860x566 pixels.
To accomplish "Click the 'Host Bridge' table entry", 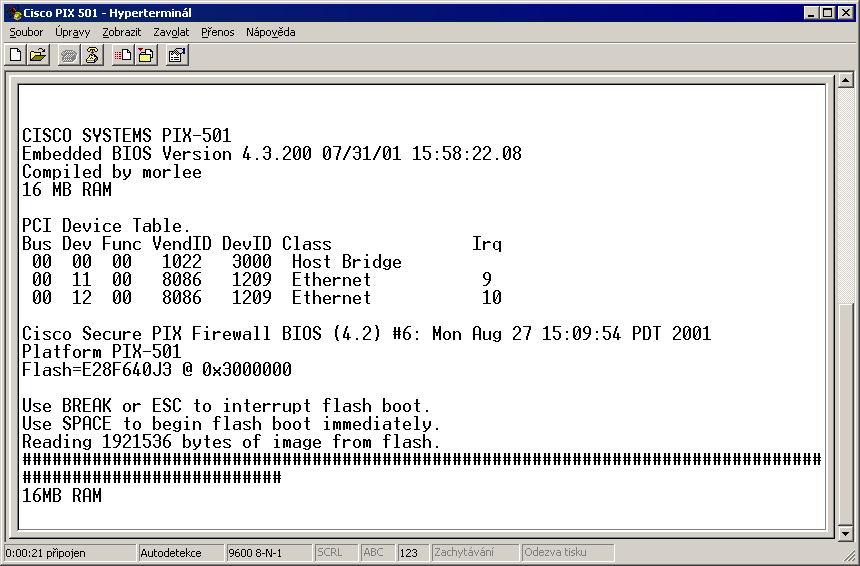I will [x=347, y=262].
